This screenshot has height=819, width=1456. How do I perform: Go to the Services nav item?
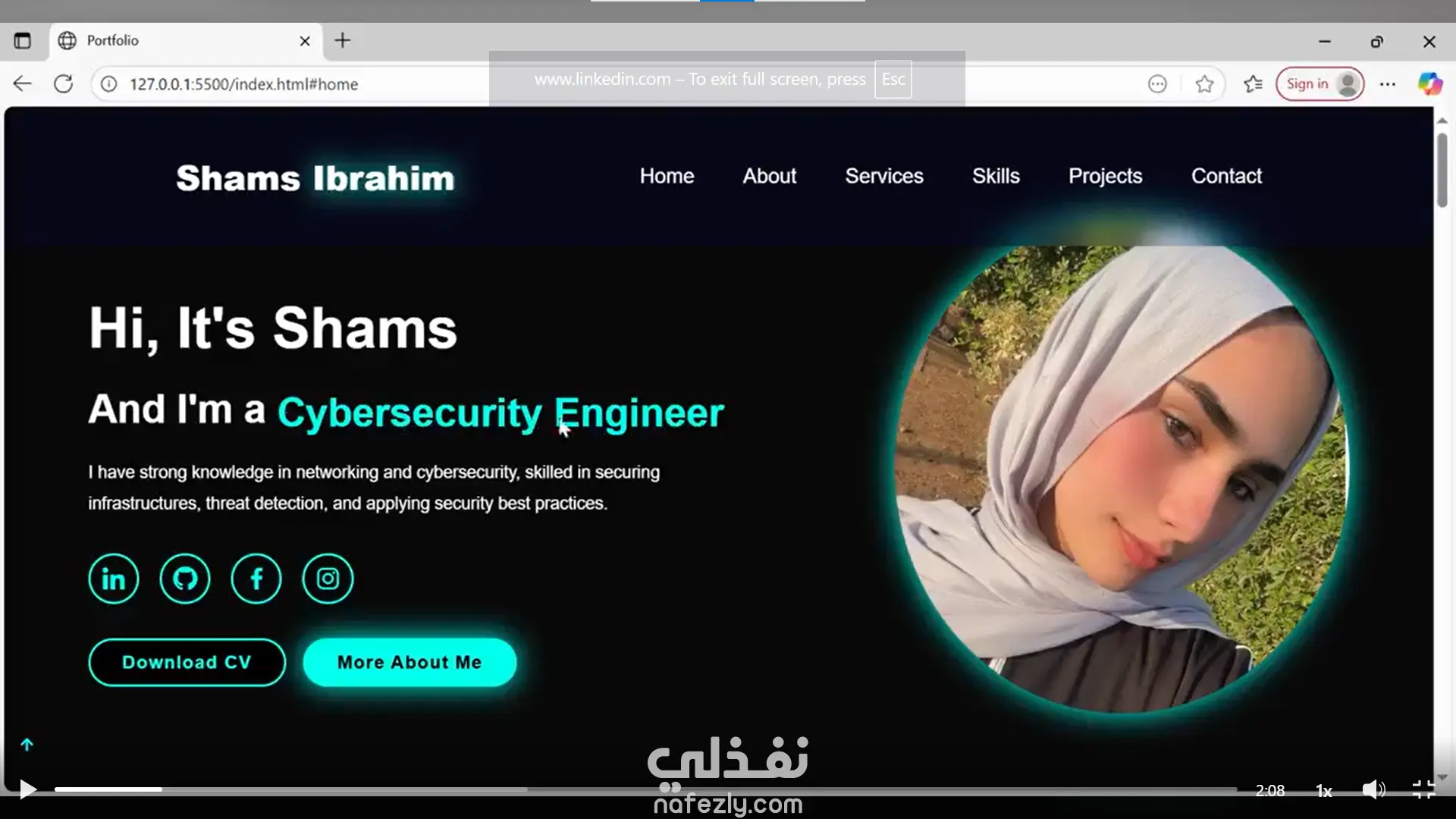tap(884, 176)
